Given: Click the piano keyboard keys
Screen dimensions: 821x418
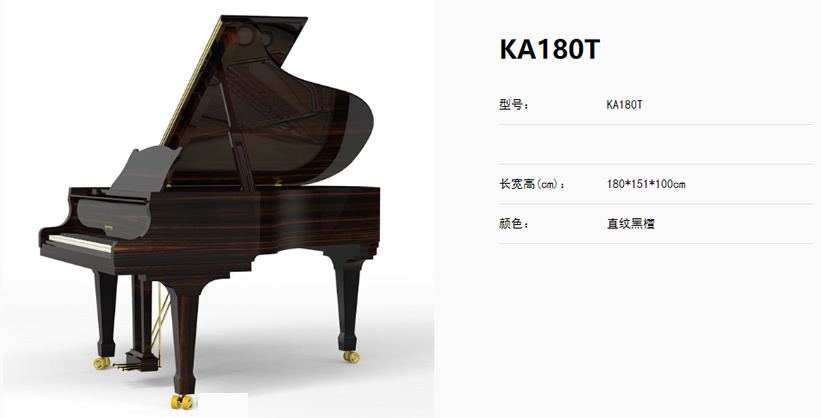Looking at the screenshot, I should point(81,243).
